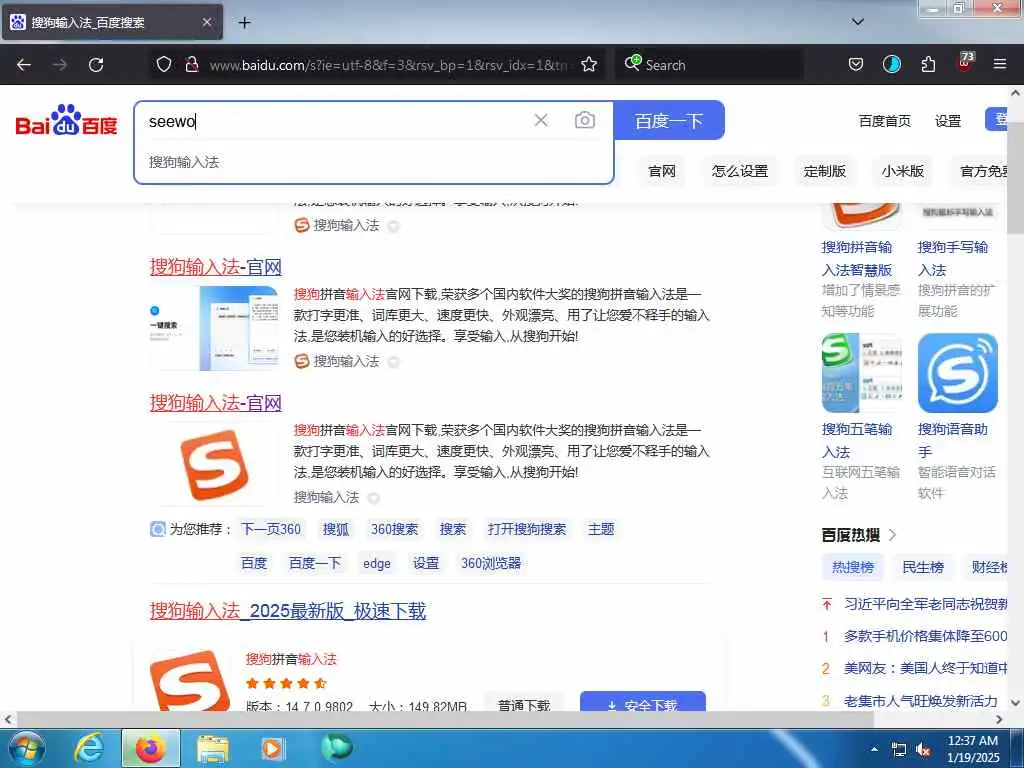Open the Firefox hamburger application menu
The image size is (1024, 768).
point(999,65)
